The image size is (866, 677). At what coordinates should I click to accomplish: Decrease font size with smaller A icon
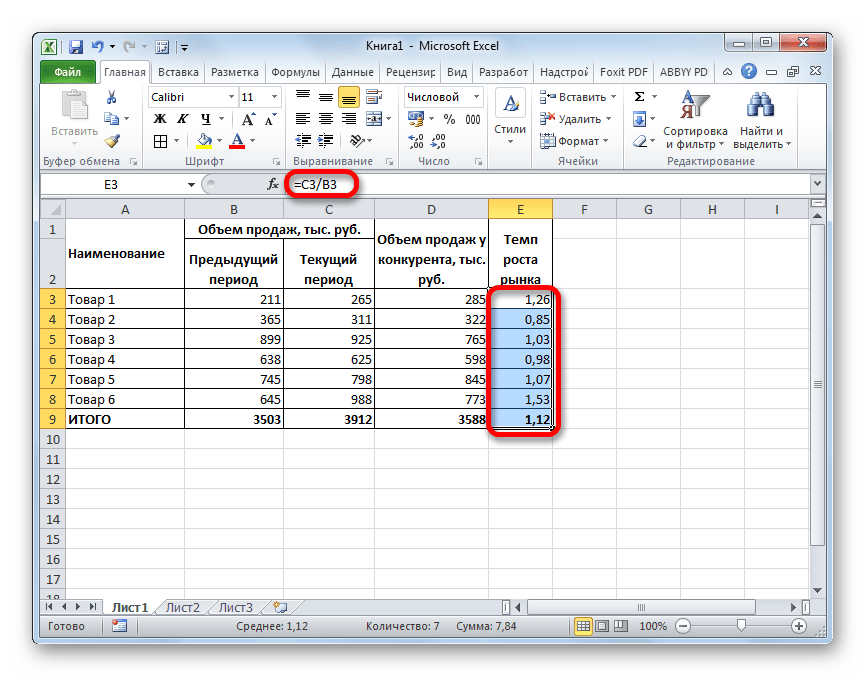(x=270, y=119)
